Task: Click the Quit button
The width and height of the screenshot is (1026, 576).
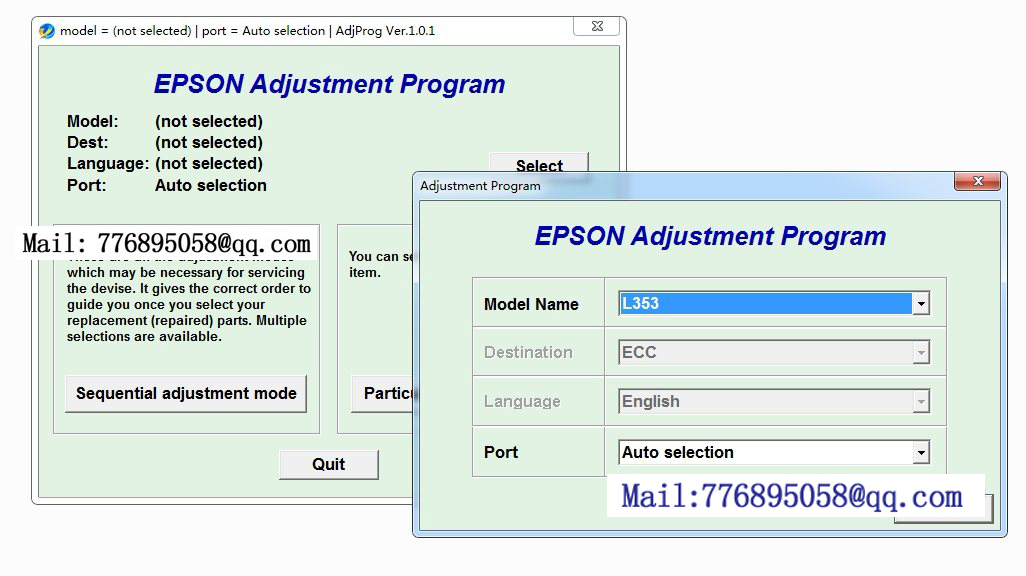Action: click(328, 464)
